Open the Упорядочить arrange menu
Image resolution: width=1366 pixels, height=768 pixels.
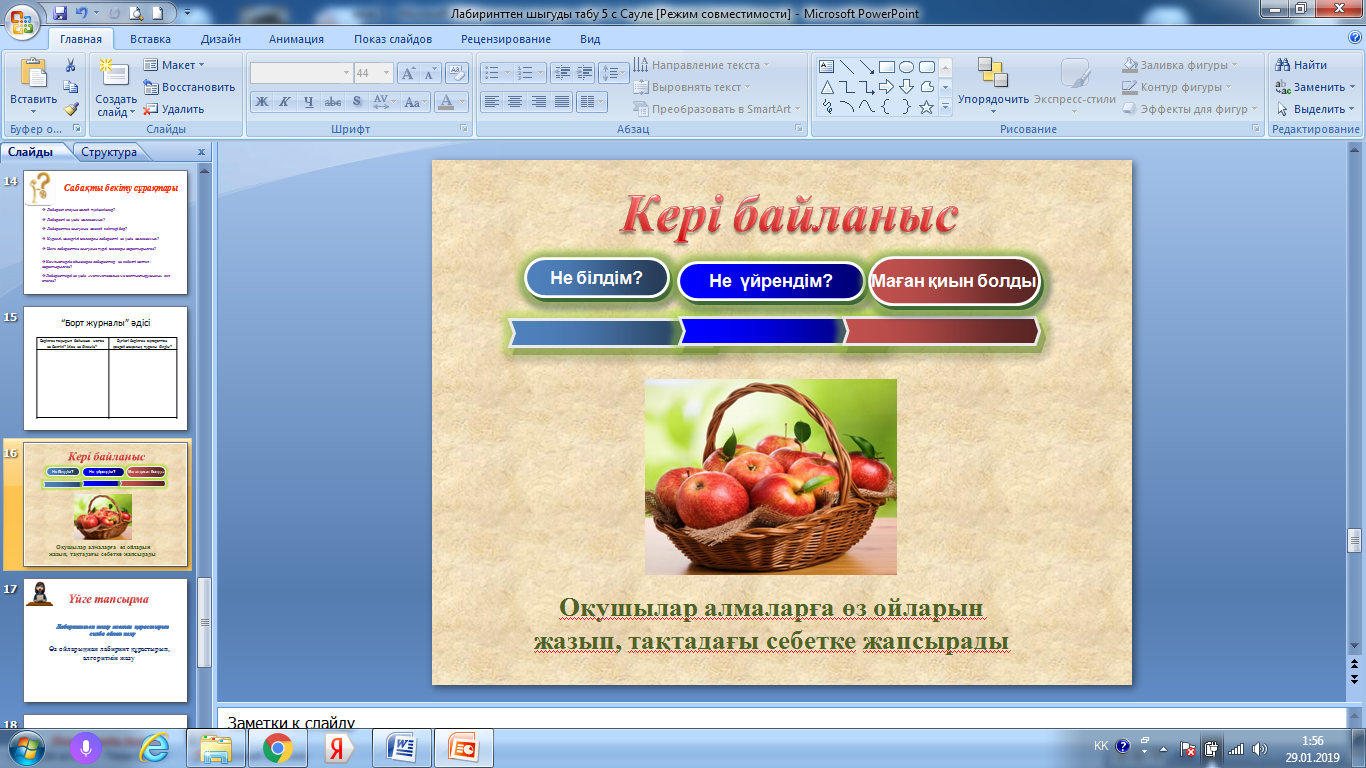(x=993, y=84)
